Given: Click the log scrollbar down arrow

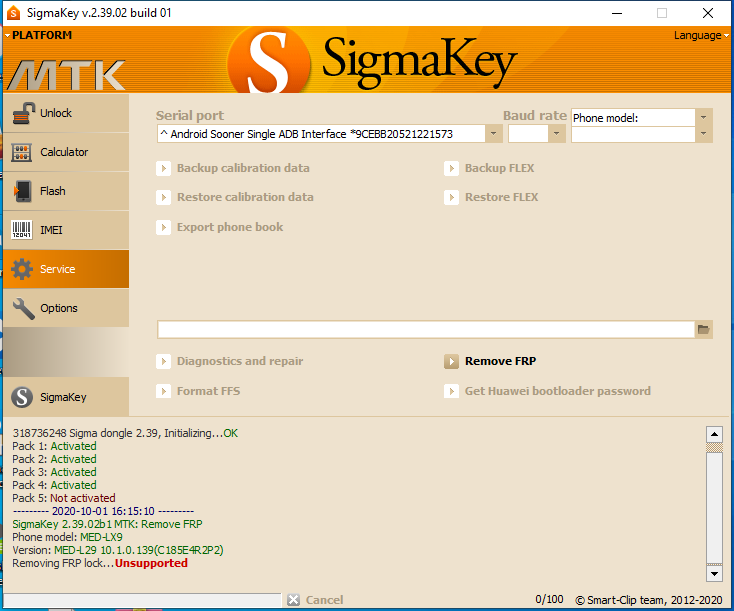Looking at the screenshot, I should point(714,574).
